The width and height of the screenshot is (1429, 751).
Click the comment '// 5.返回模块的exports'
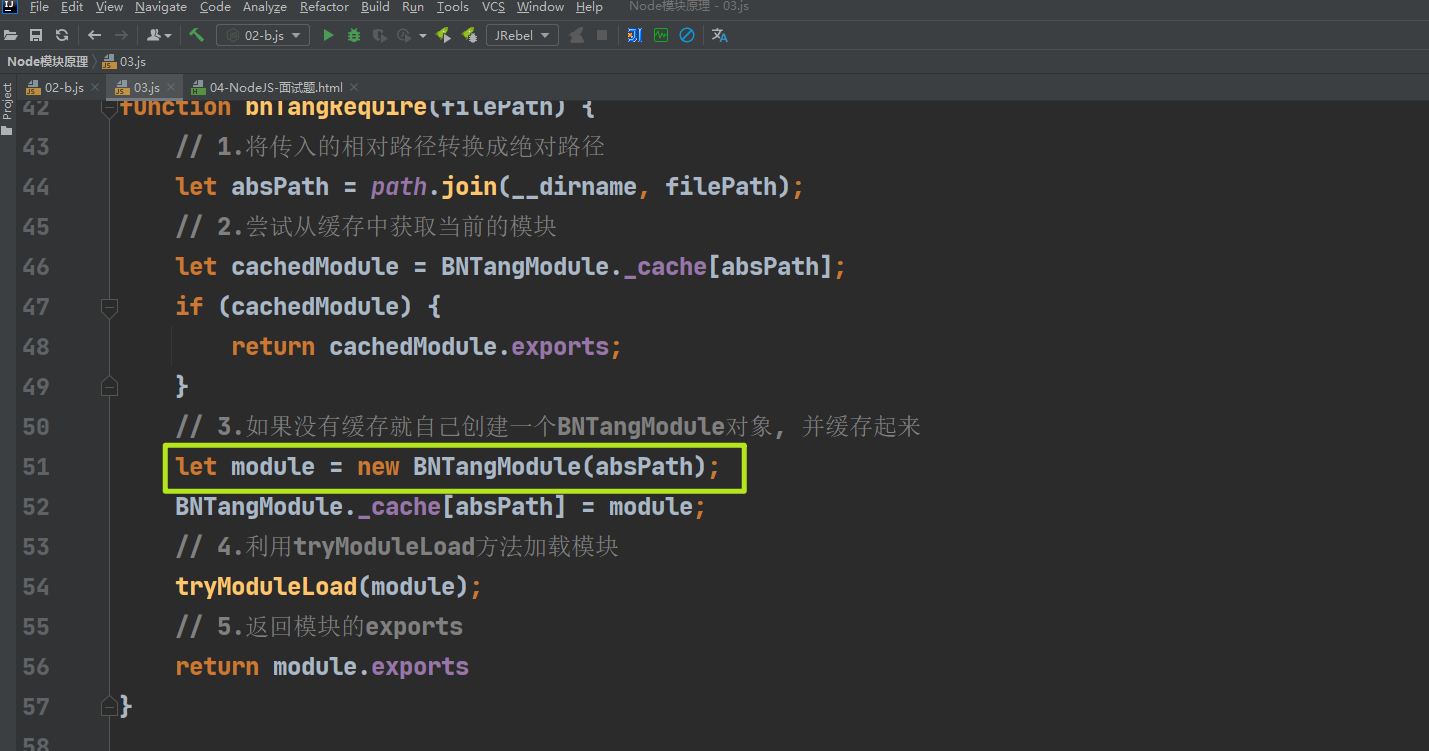click(319, 627)
